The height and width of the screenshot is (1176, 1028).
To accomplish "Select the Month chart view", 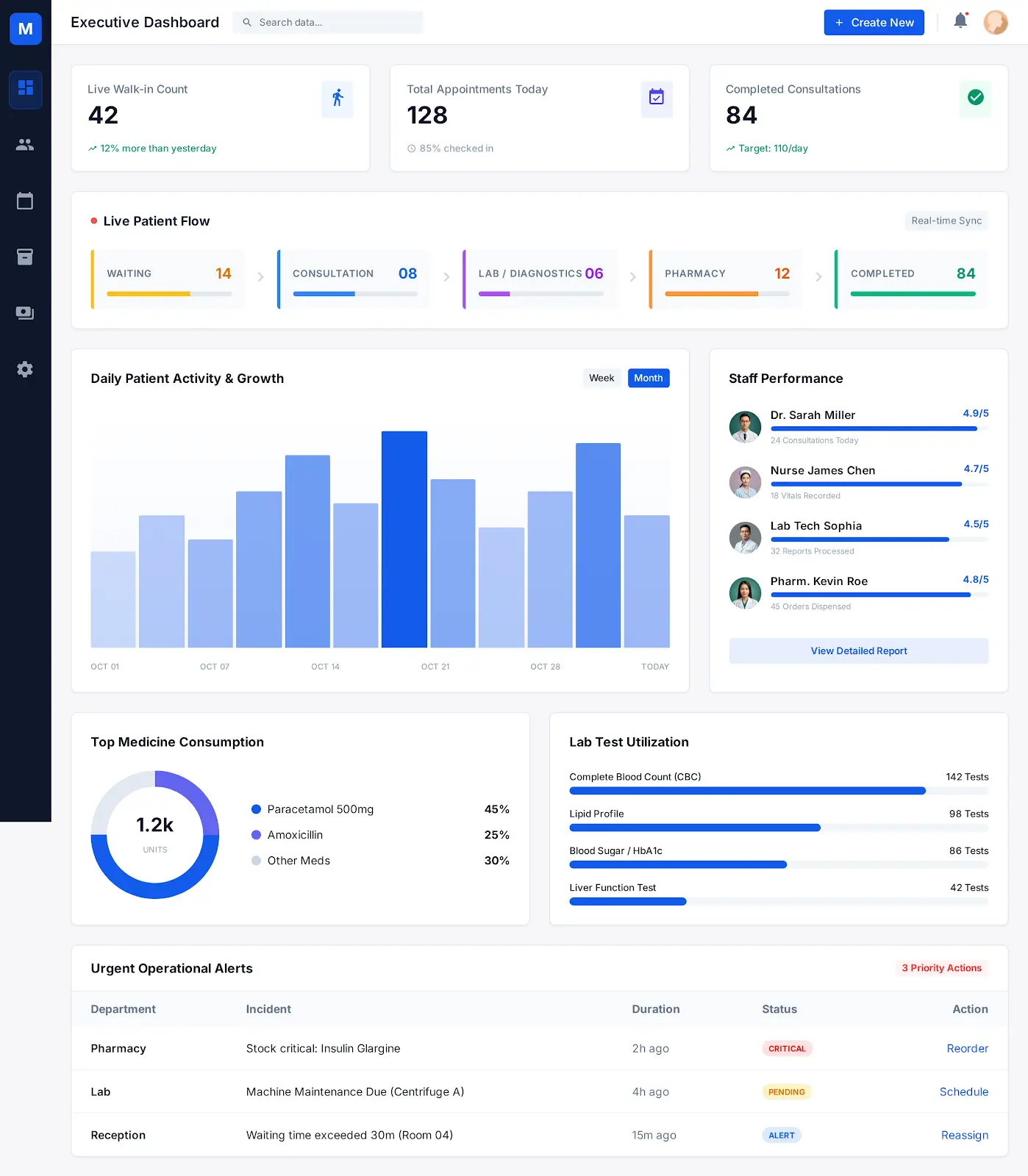I will pyautogui.click(x=648, y=378).
